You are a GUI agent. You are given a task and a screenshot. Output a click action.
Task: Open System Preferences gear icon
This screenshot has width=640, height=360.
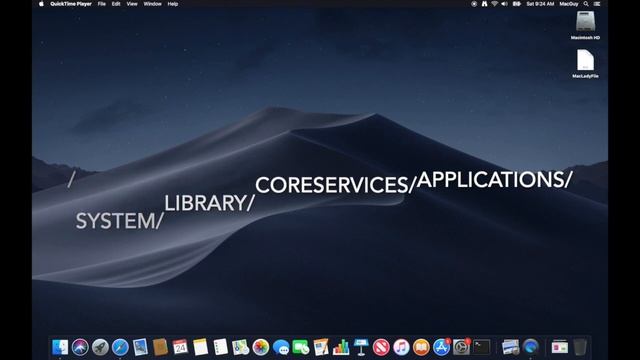click(x=461, y=347)
